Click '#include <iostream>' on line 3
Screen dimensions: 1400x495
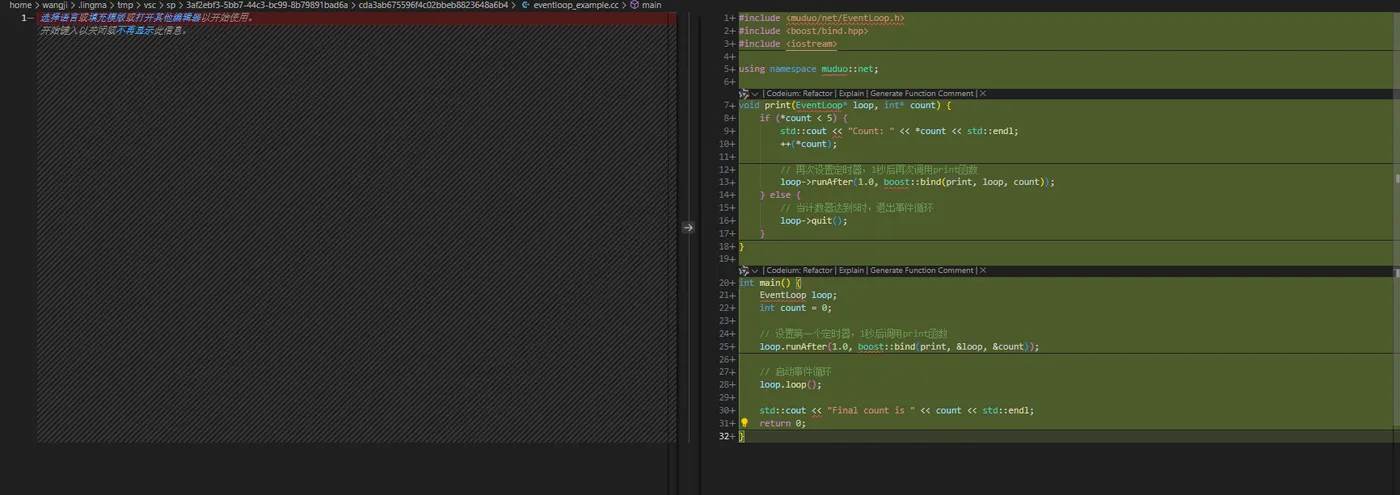coord(788,44)
